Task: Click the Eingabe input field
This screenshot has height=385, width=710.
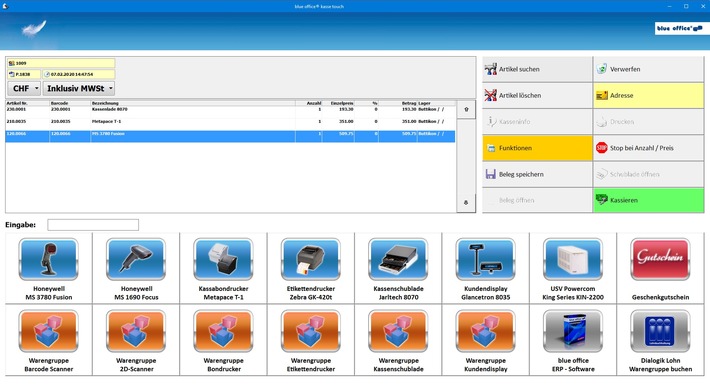Action: [x=93, y=225]
